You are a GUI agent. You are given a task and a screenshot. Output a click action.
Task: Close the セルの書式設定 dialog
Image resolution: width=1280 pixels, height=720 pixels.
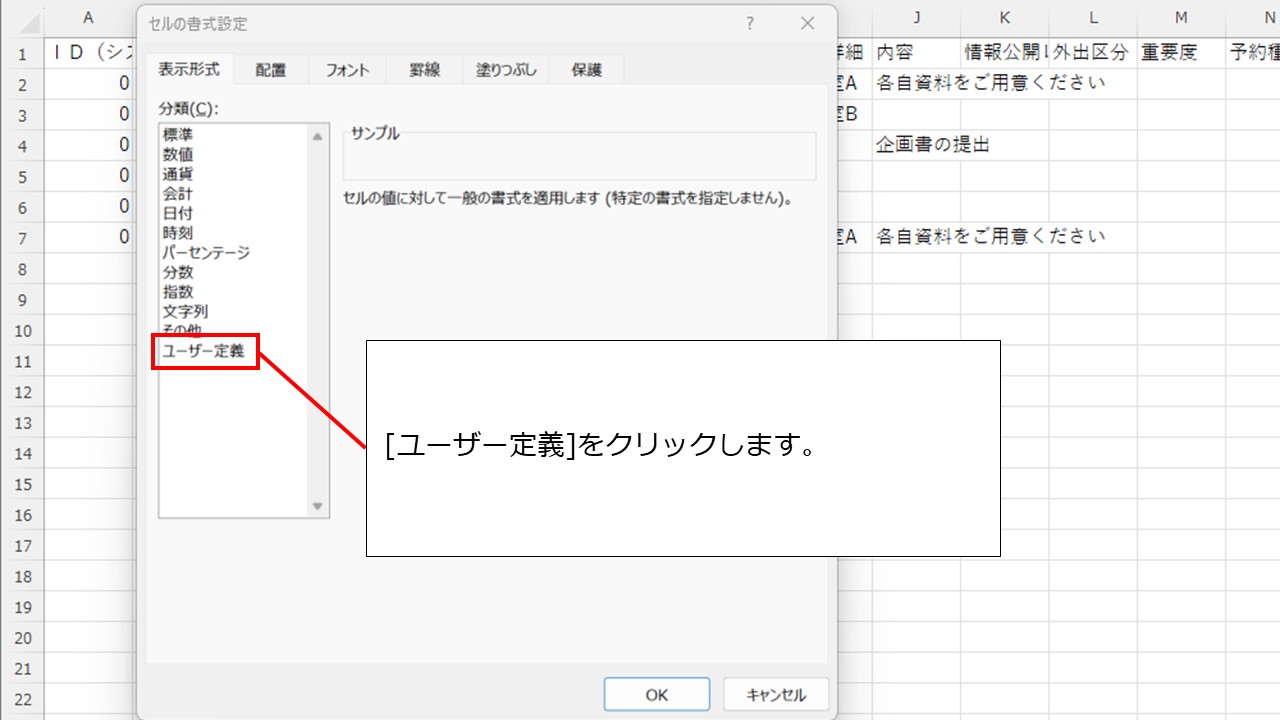pos(808,24)
